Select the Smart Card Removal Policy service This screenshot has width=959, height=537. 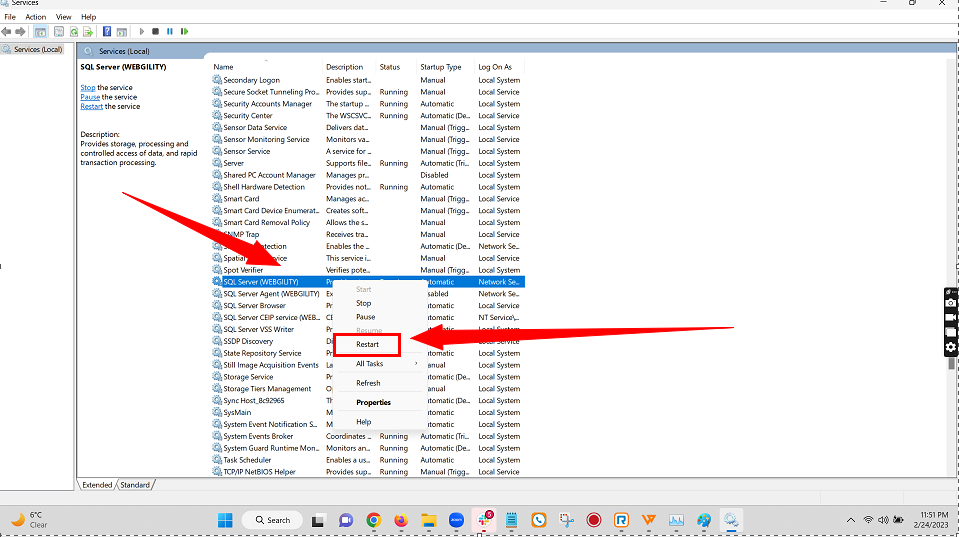(368, 223)
